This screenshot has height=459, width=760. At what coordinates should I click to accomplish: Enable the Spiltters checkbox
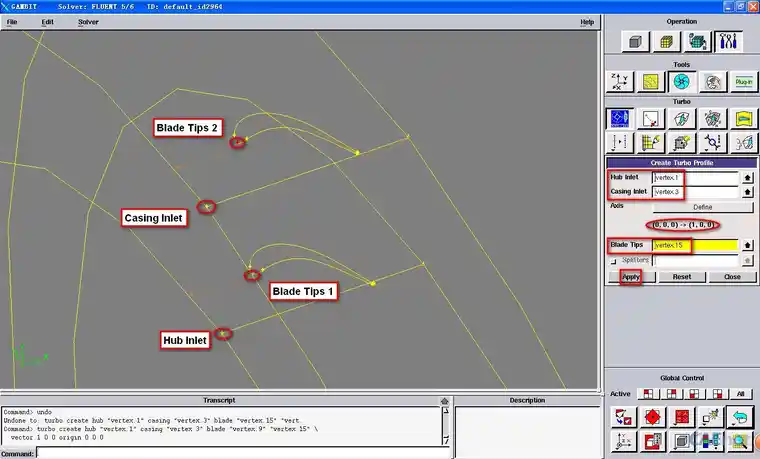(x=614, y=261)
